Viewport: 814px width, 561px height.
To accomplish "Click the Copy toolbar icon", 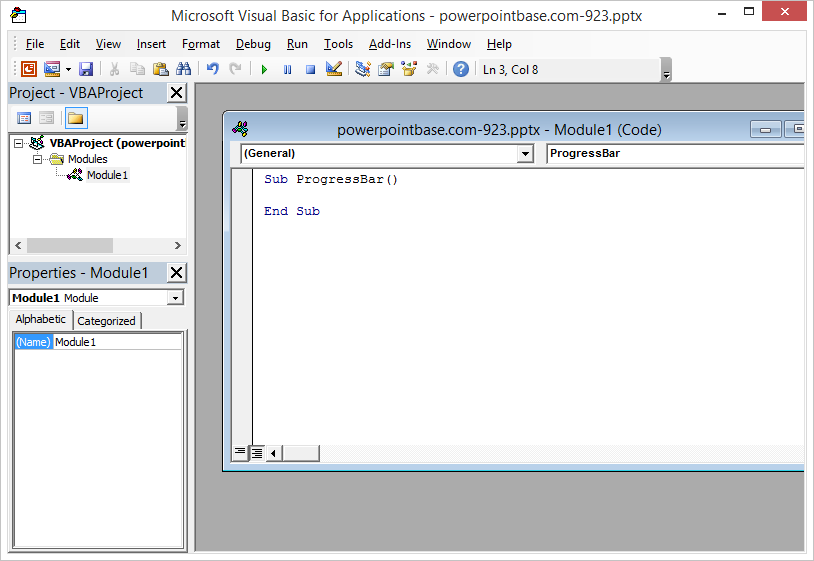I will [137, 69].
